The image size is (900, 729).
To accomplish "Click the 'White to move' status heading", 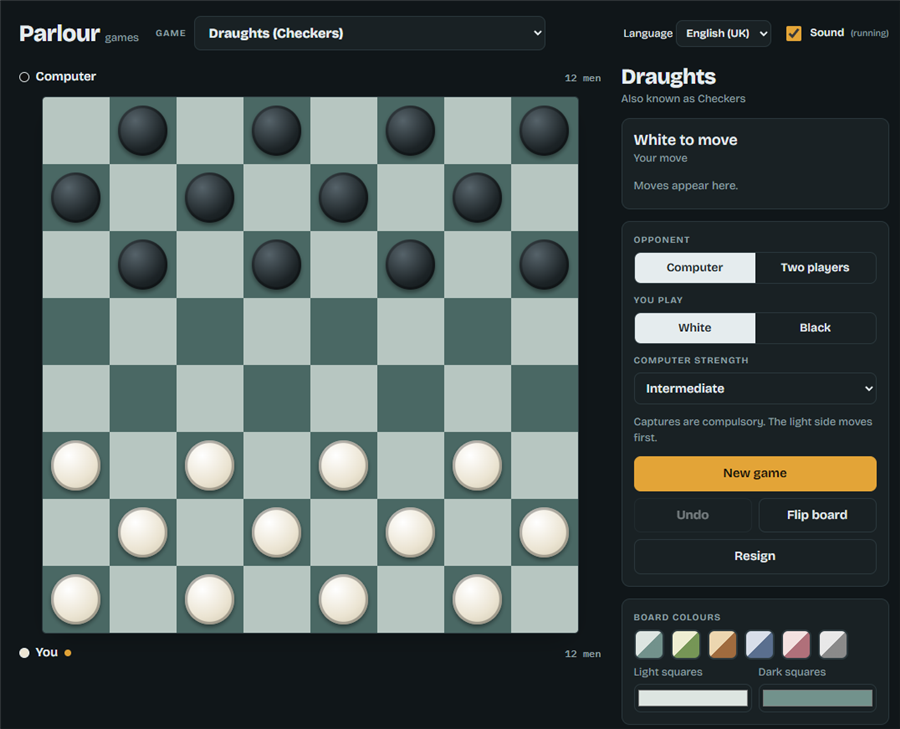I will click(x=685, y=140).
